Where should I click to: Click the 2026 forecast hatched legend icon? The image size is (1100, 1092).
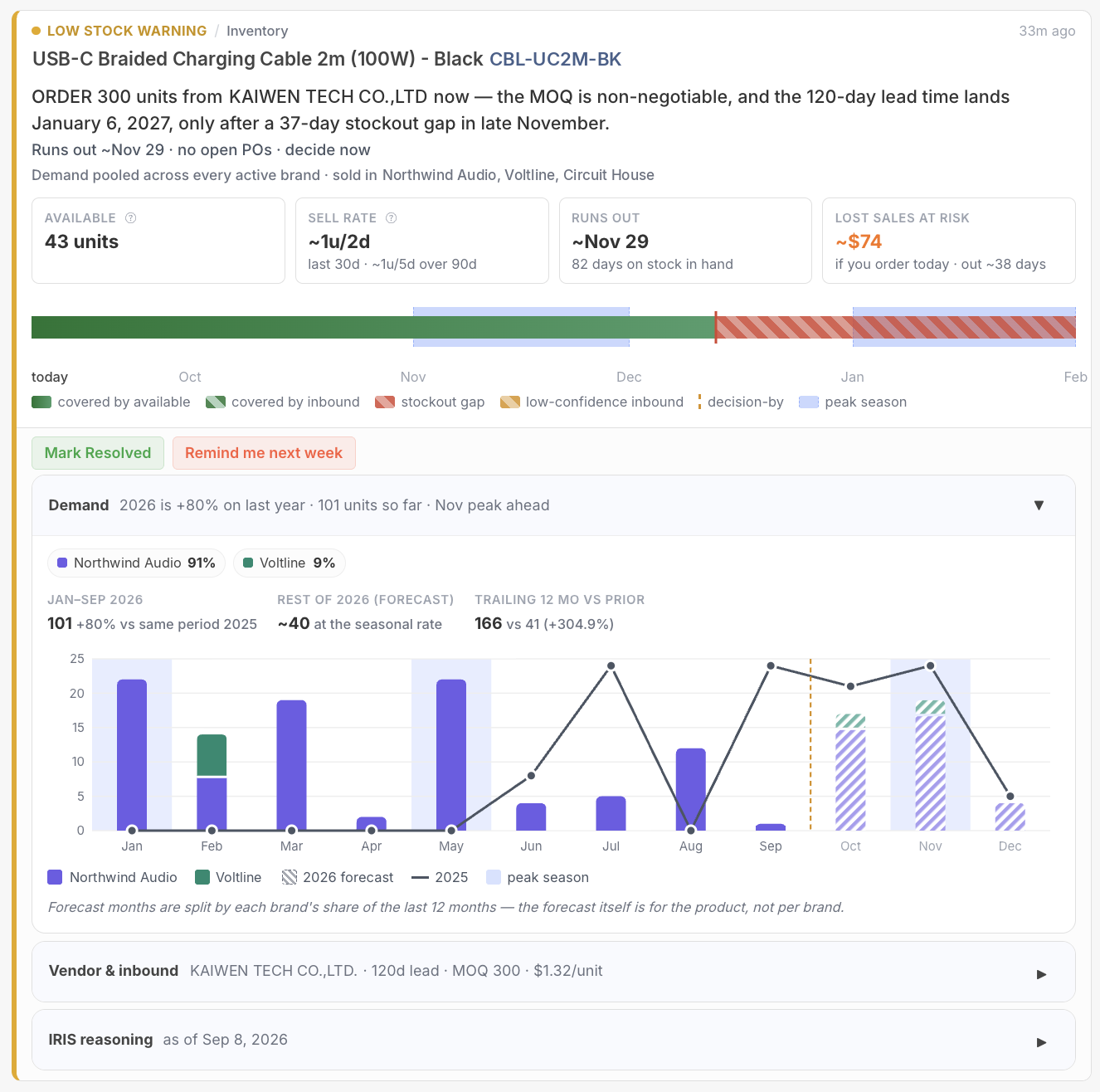click(x=290, y=877)
